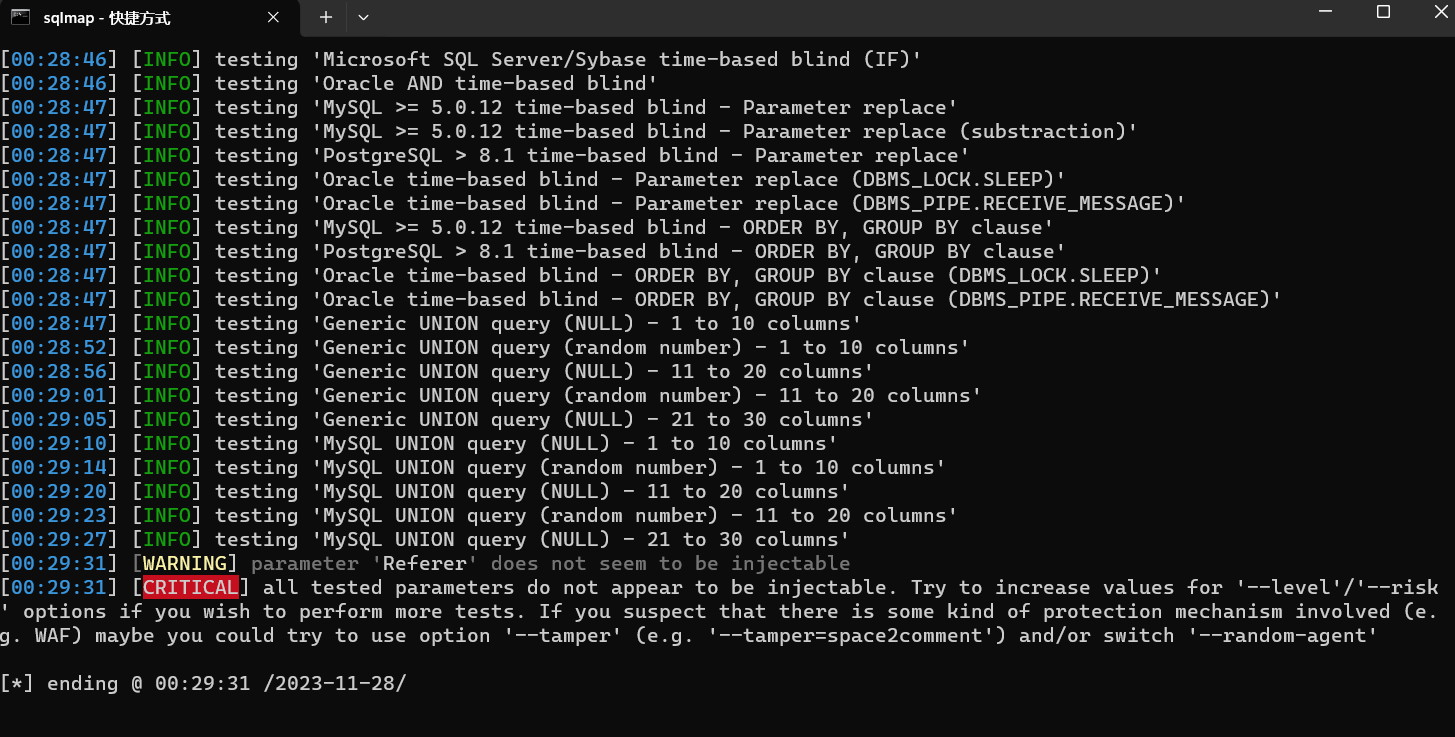This screenshot has height=737, width=1455.
Task: Click the sqlmap terminal icon in the tab
Action: pos(20,17)
